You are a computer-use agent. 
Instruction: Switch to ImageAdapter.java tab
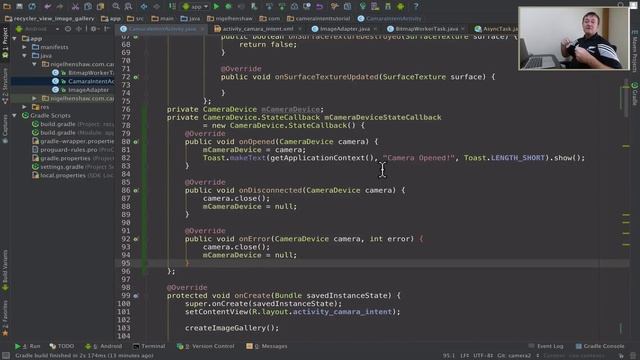tap(341, 29)
